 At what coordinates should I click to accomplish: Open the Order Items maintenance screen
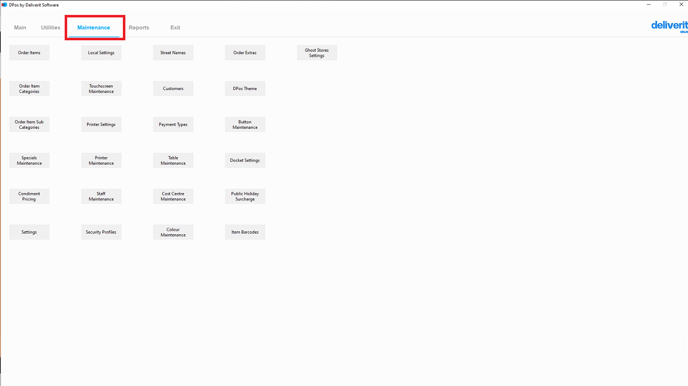point(29,53)
